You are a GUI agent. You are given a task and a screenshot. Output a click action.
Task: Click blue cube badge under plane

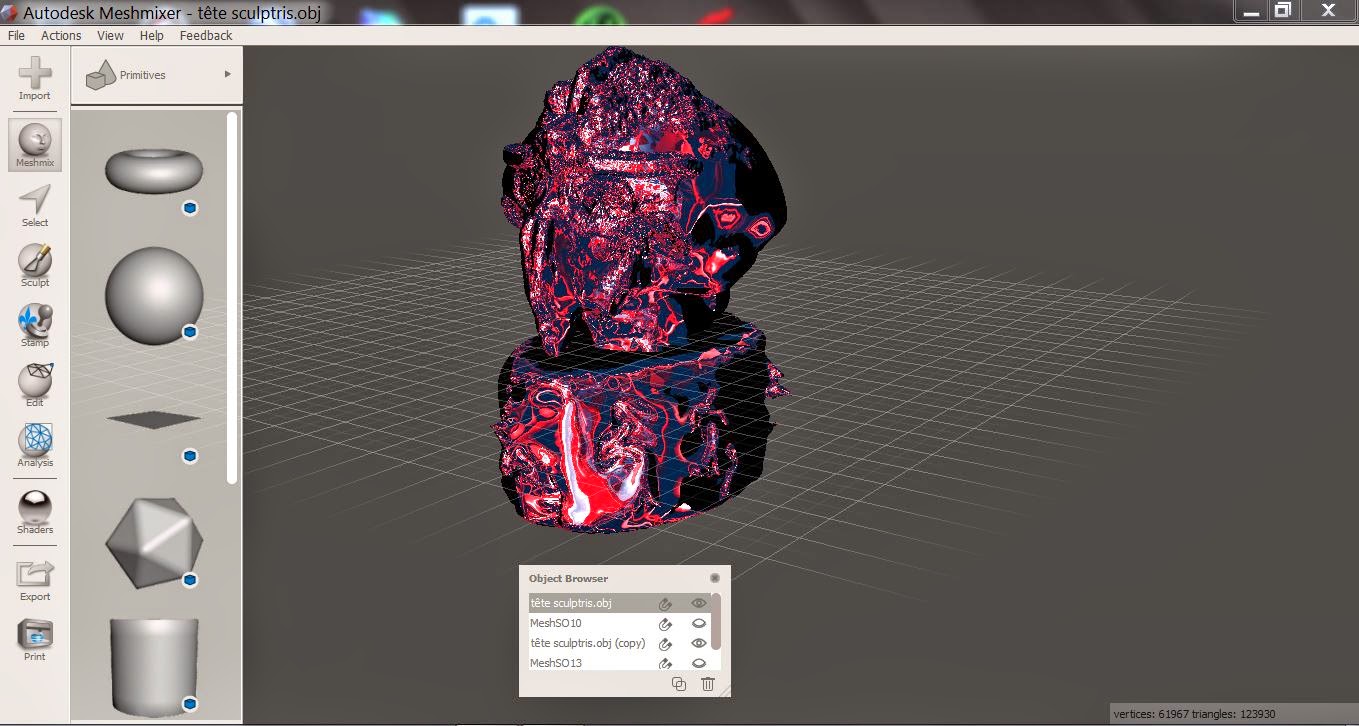click(x=189, y=456)
